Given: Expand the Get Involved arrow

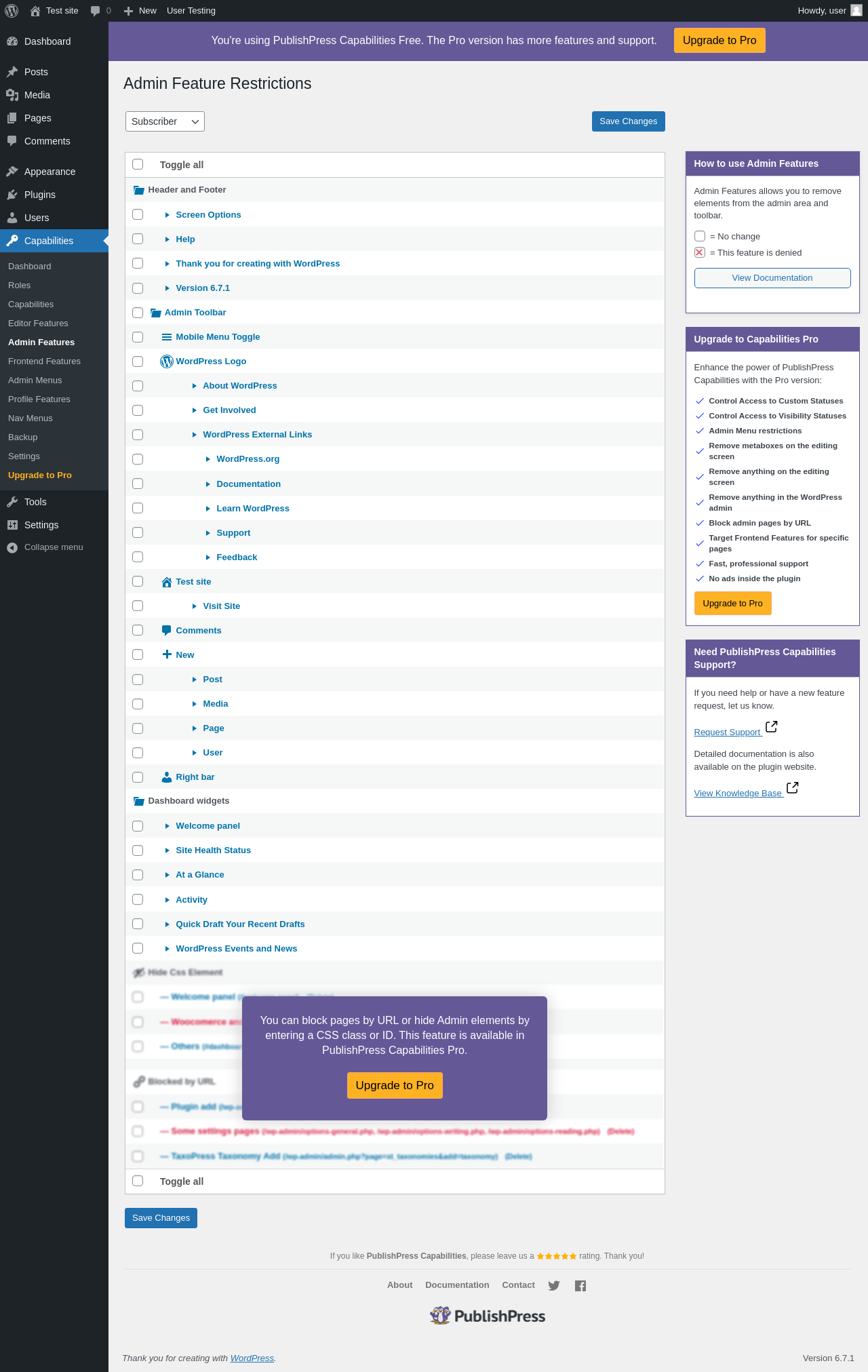Looking at the screenshot, I should point(195,410).
